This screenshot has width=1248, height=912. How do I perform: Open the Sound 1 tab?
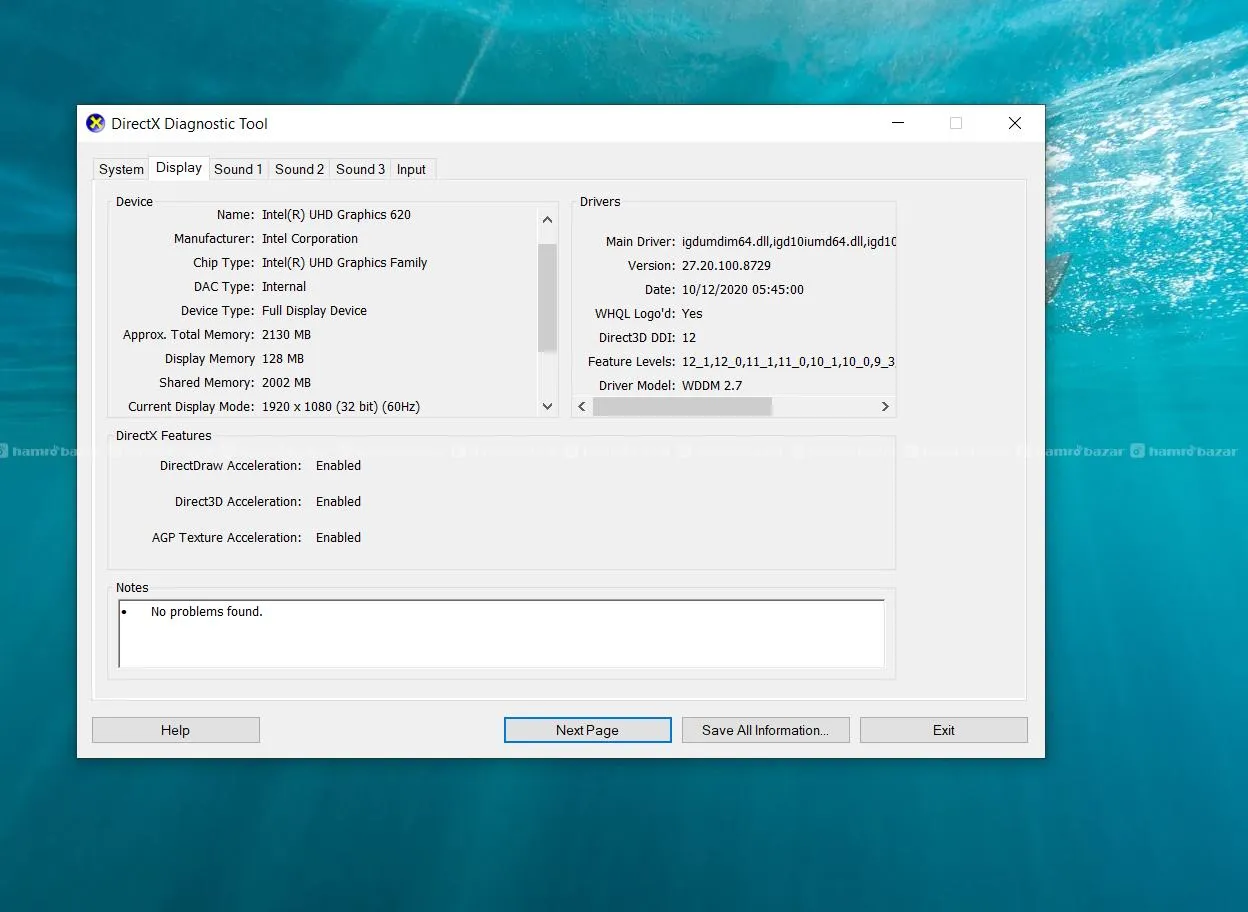(238, 169)
